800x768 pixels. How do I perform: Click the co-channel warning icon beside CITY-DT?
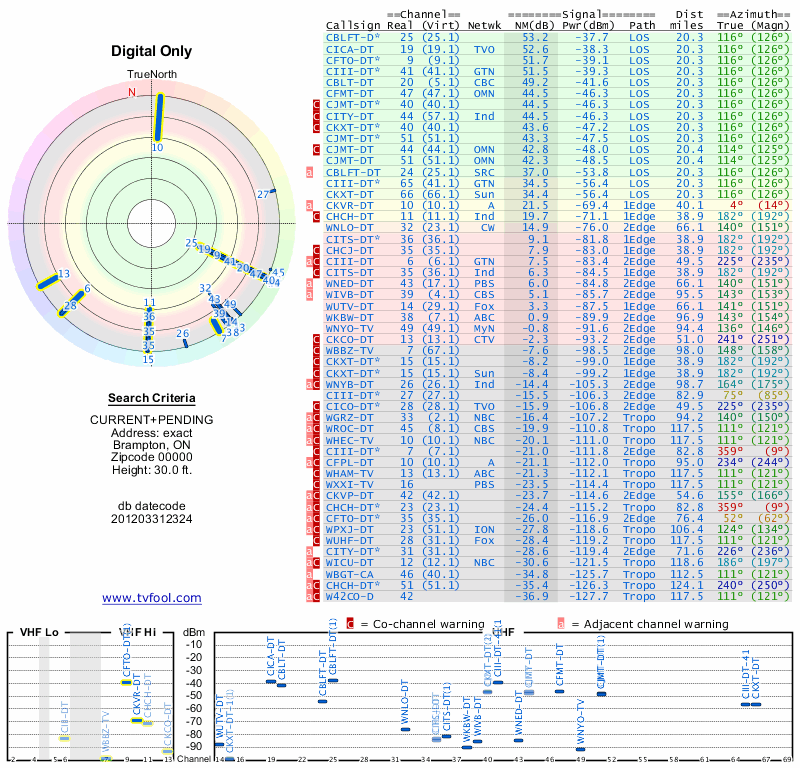click(316, 116)
